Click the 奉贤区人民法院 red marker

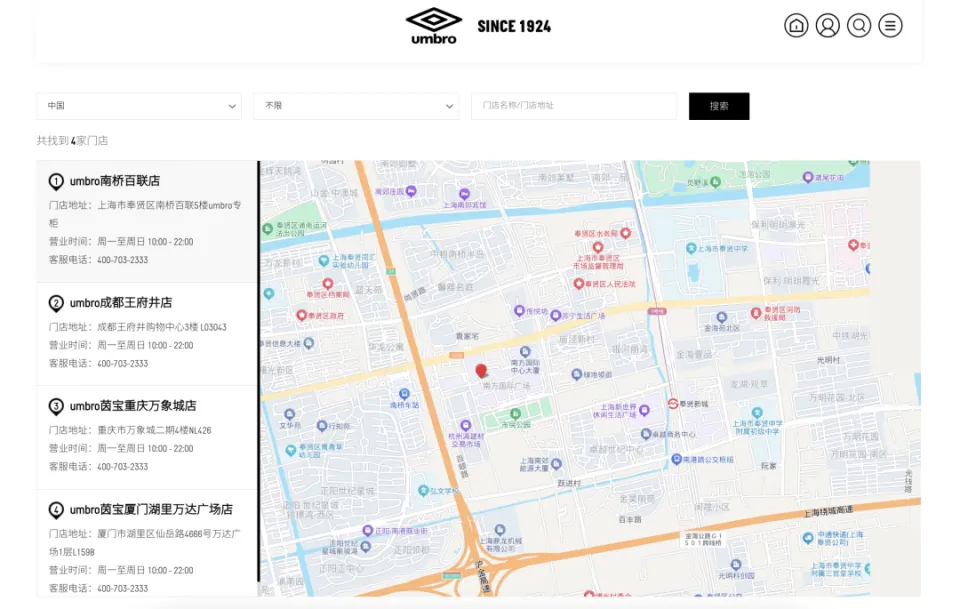(x=579, y=283)
